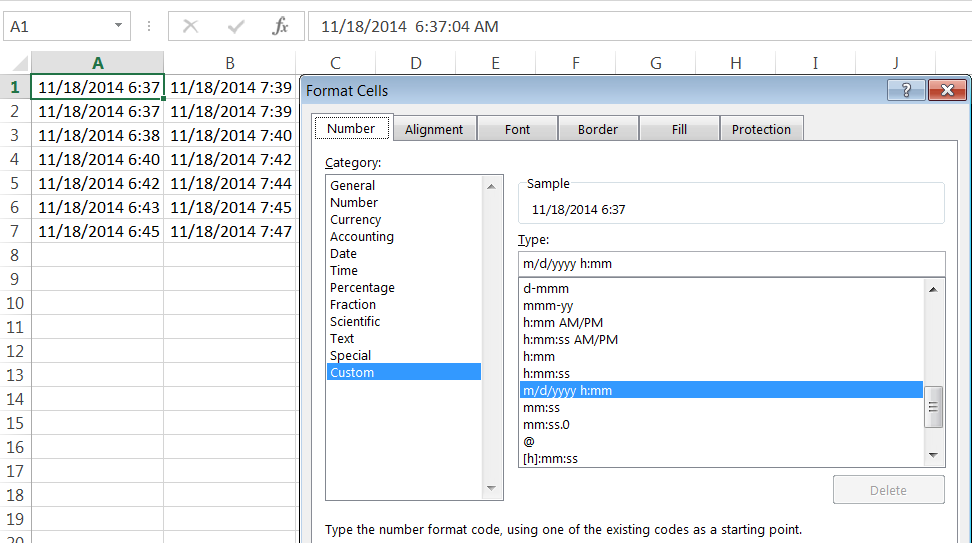Open the Font tab
Viewport: 972px width, 543px height.
click(518, 129)
